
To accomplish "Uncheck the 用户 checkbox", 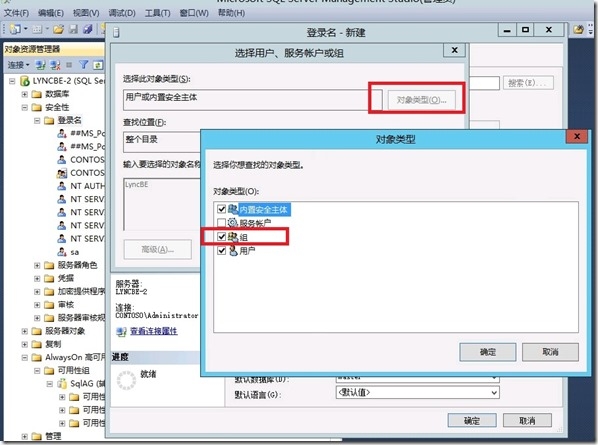I will click(x=221, y=251).
